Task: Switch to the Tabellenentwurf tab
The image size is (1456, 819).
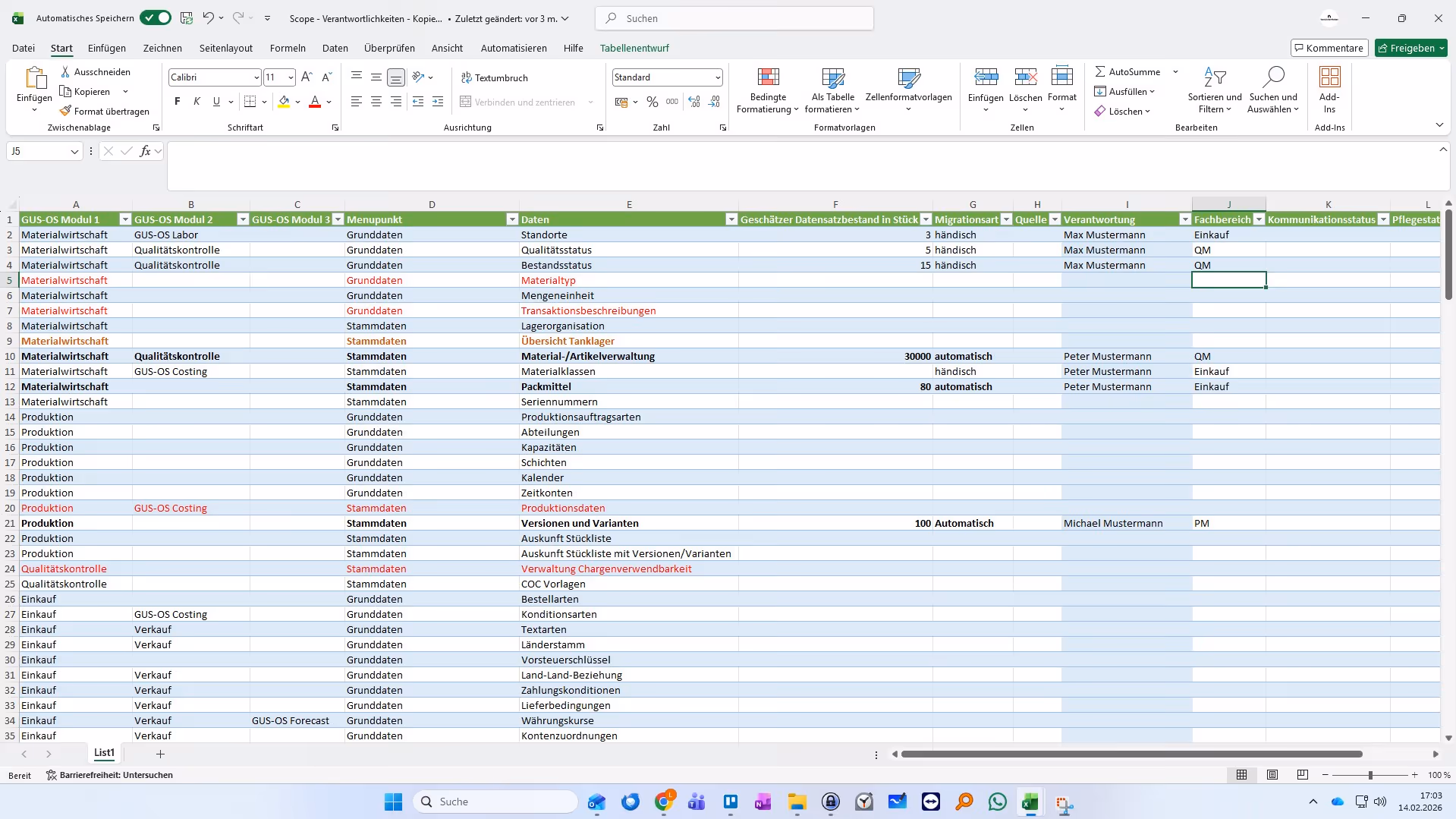Action: tap(634, 48)
